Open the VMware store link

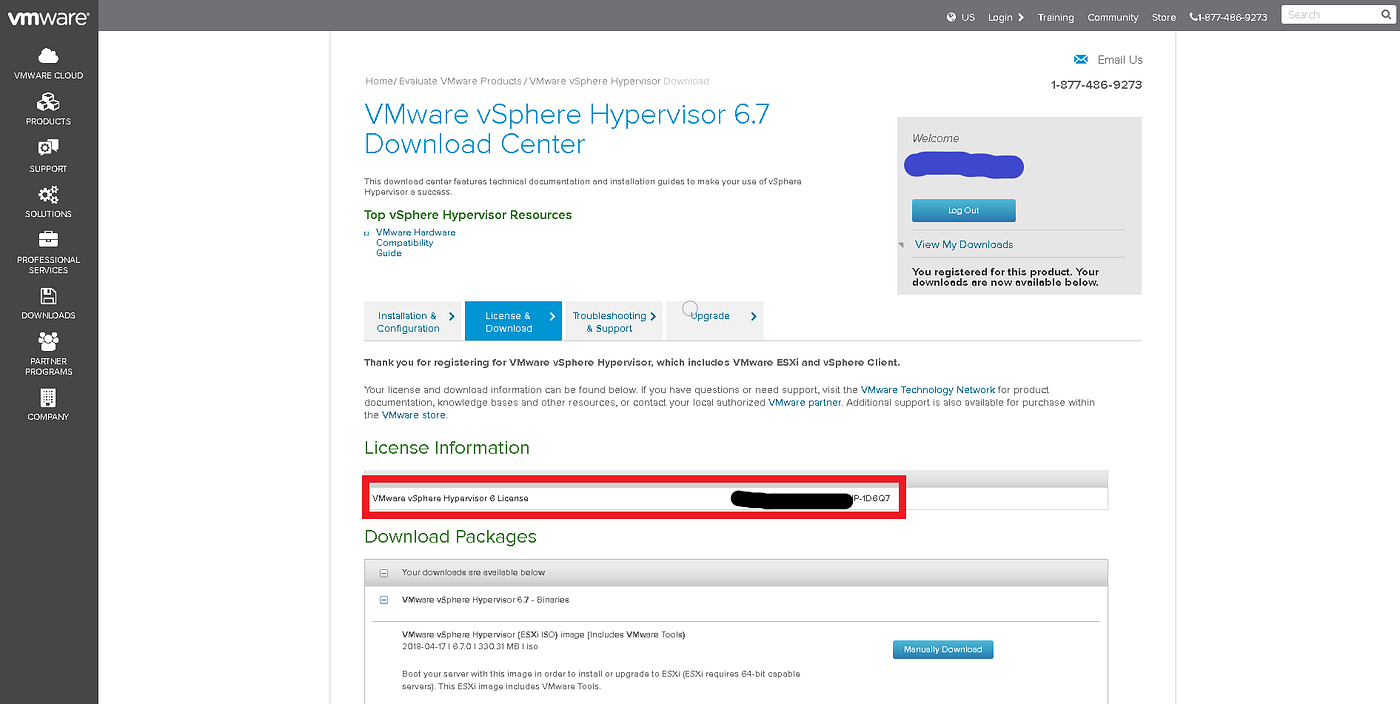pos(414,415)
